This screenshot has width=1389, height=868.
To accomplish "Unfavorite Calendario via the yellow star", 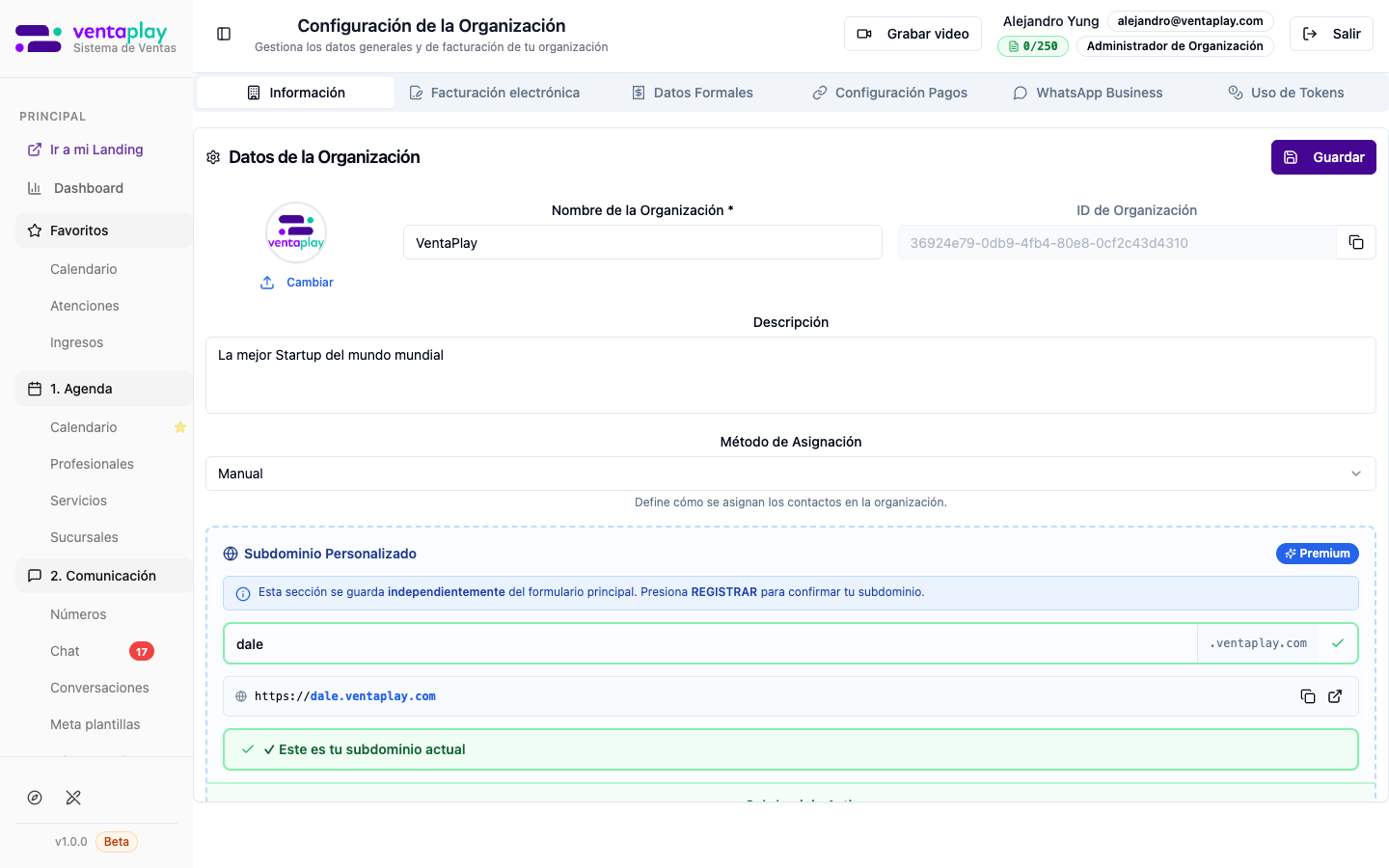I will pyautogui.click(x=180, y=427).
